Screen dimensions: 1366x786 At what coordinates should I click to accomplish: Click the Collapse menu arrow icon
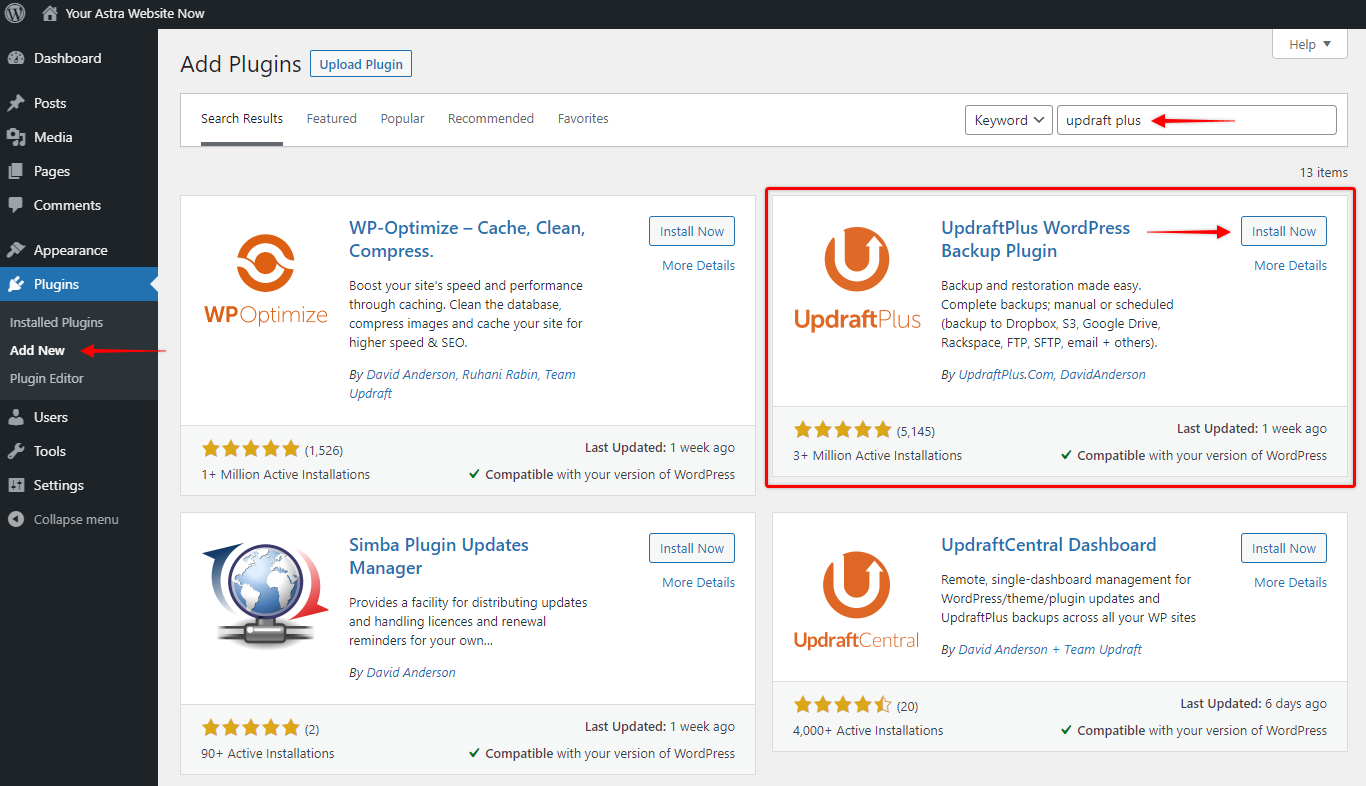[16, 519]
